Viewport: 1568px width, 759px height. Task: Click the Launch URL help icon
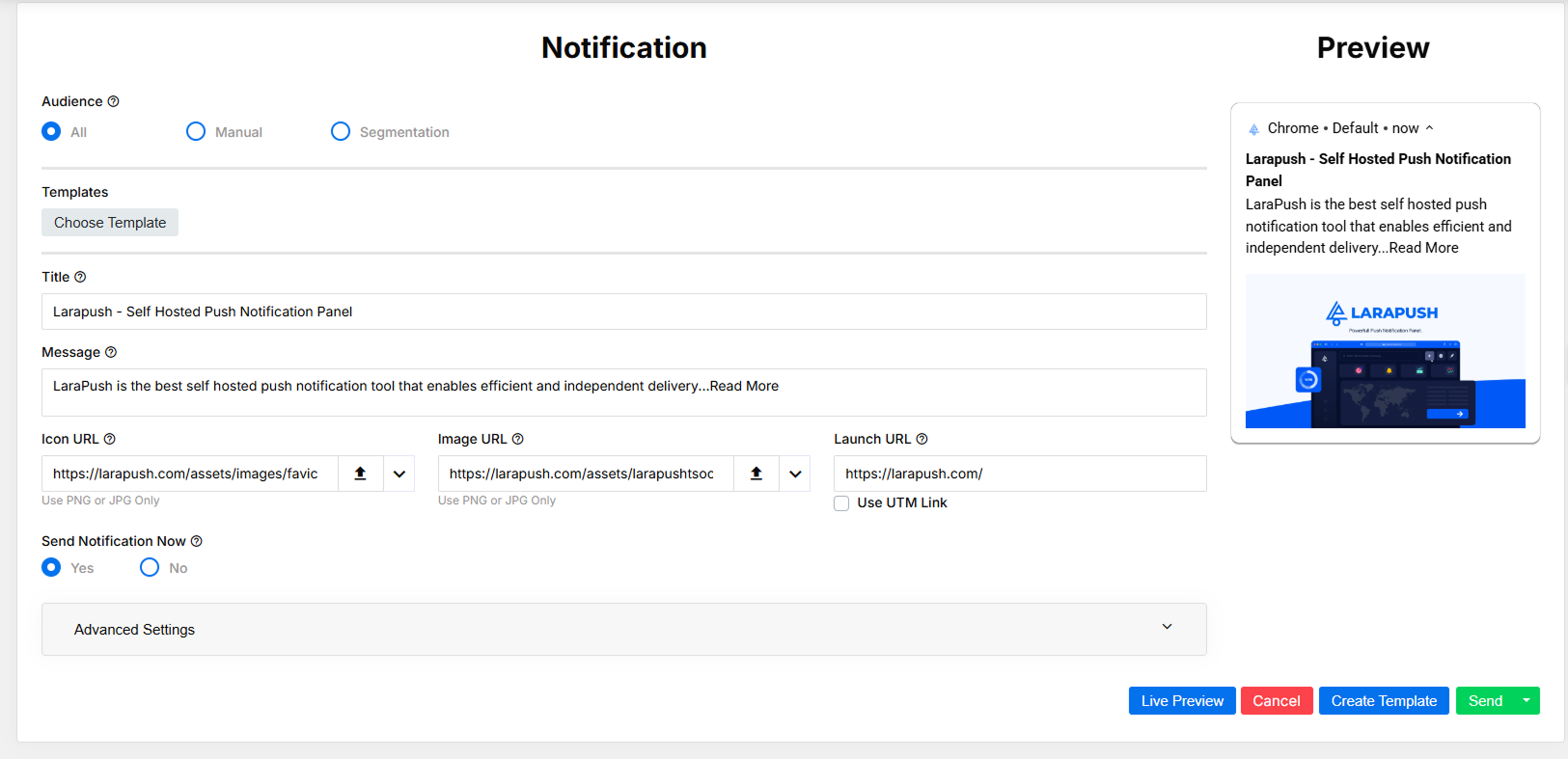(x=922, y=439)
